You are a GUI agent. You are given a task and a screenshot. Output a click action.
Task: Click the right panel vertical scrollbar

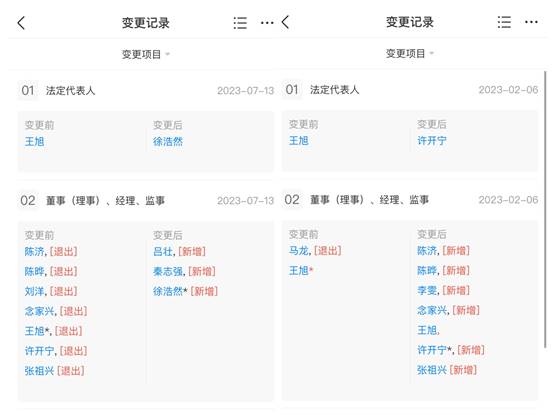[x=545, y=210]
